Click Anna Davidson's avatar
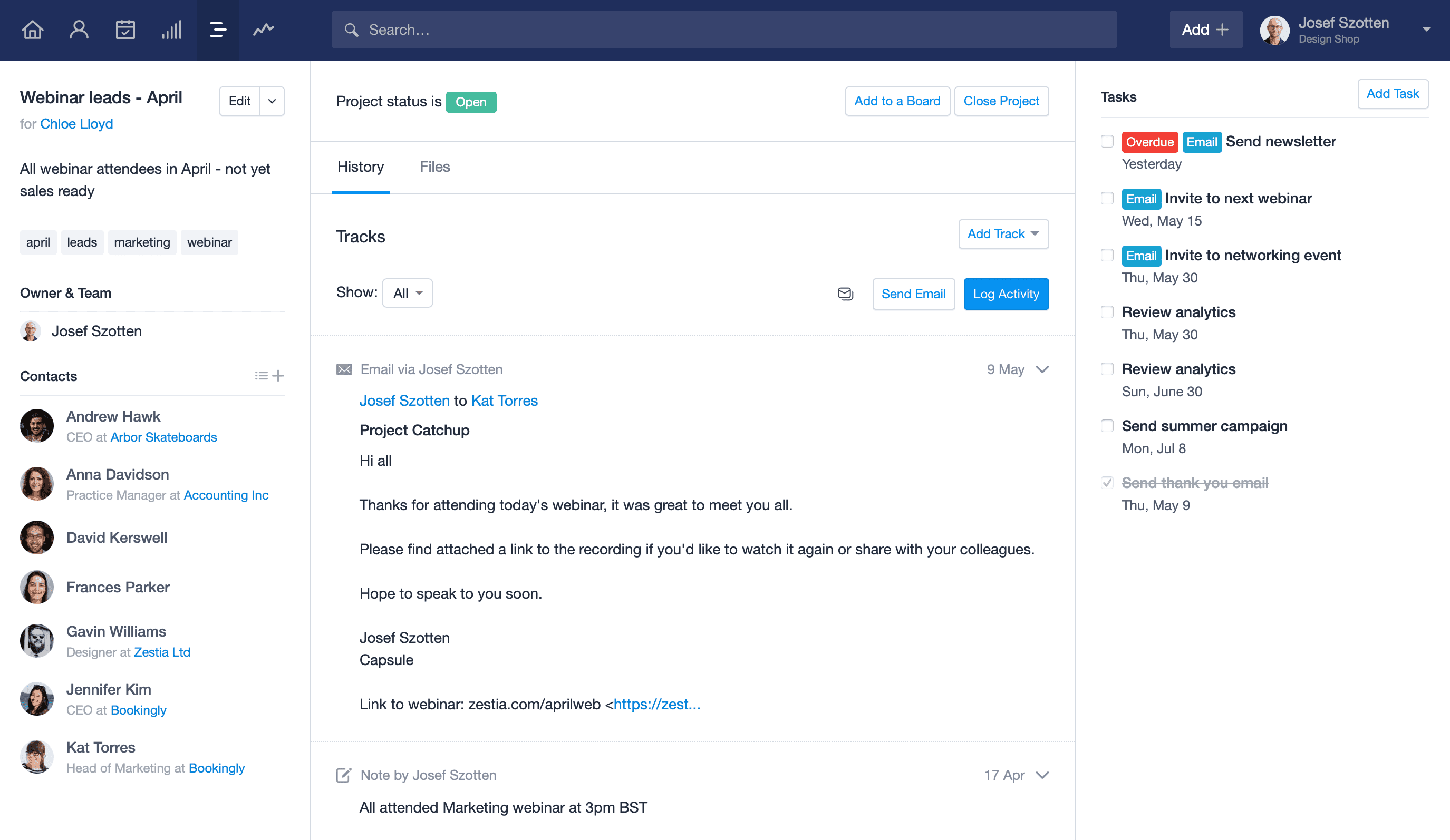The width and height of the screenshot is (1450, 840). [37, 484]
